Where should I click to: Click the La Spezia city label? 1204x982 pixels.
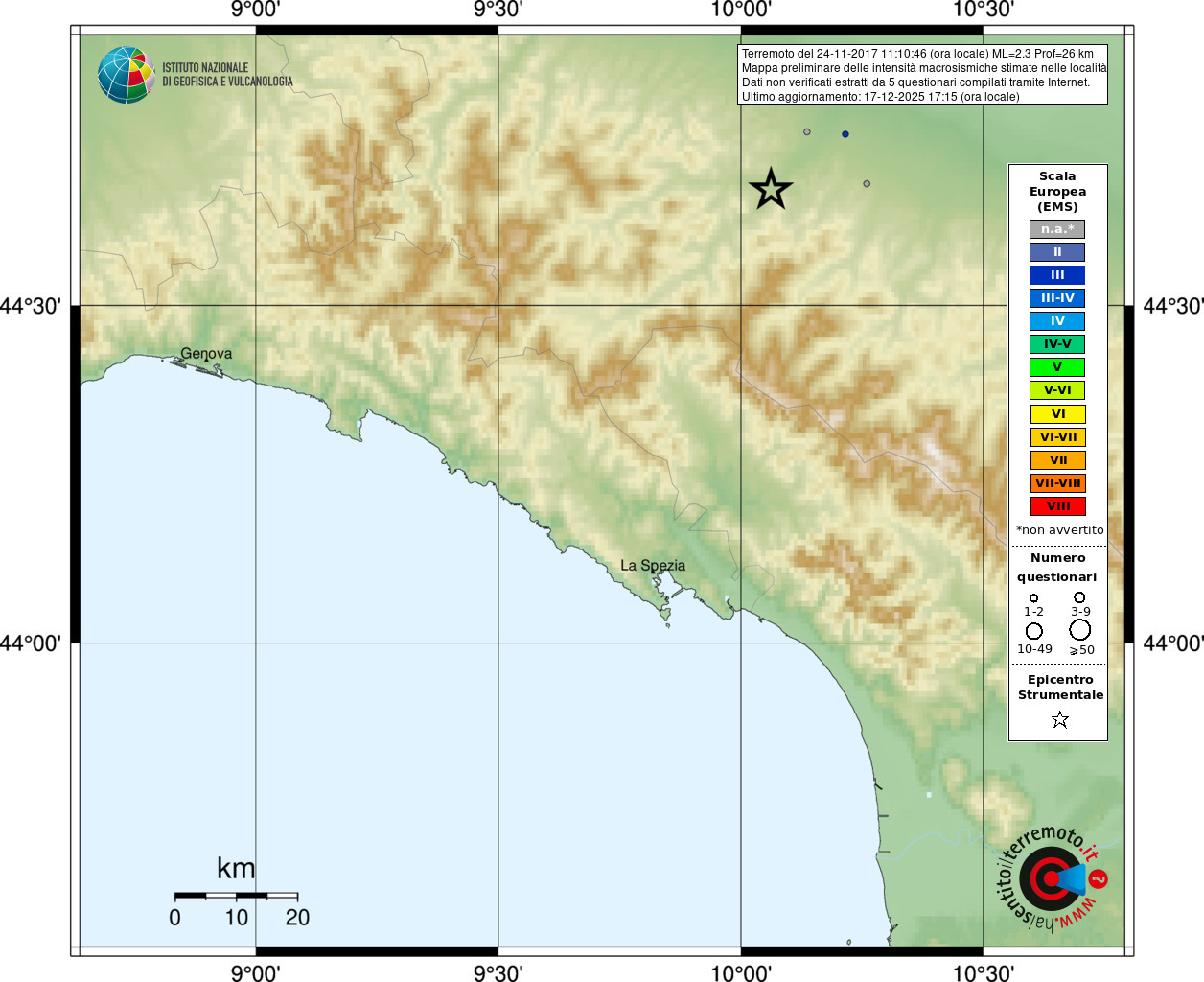coord(653,566)
